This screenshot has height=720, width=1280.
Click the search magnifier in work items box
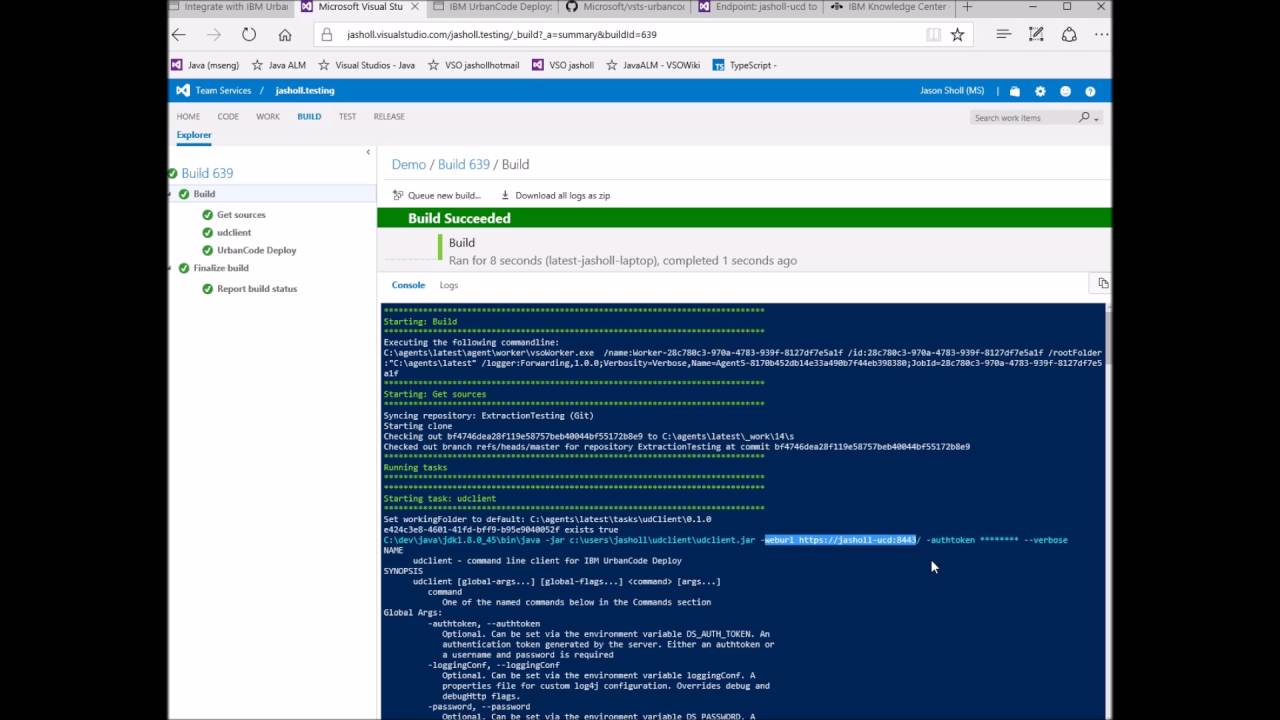point(1084,117)
